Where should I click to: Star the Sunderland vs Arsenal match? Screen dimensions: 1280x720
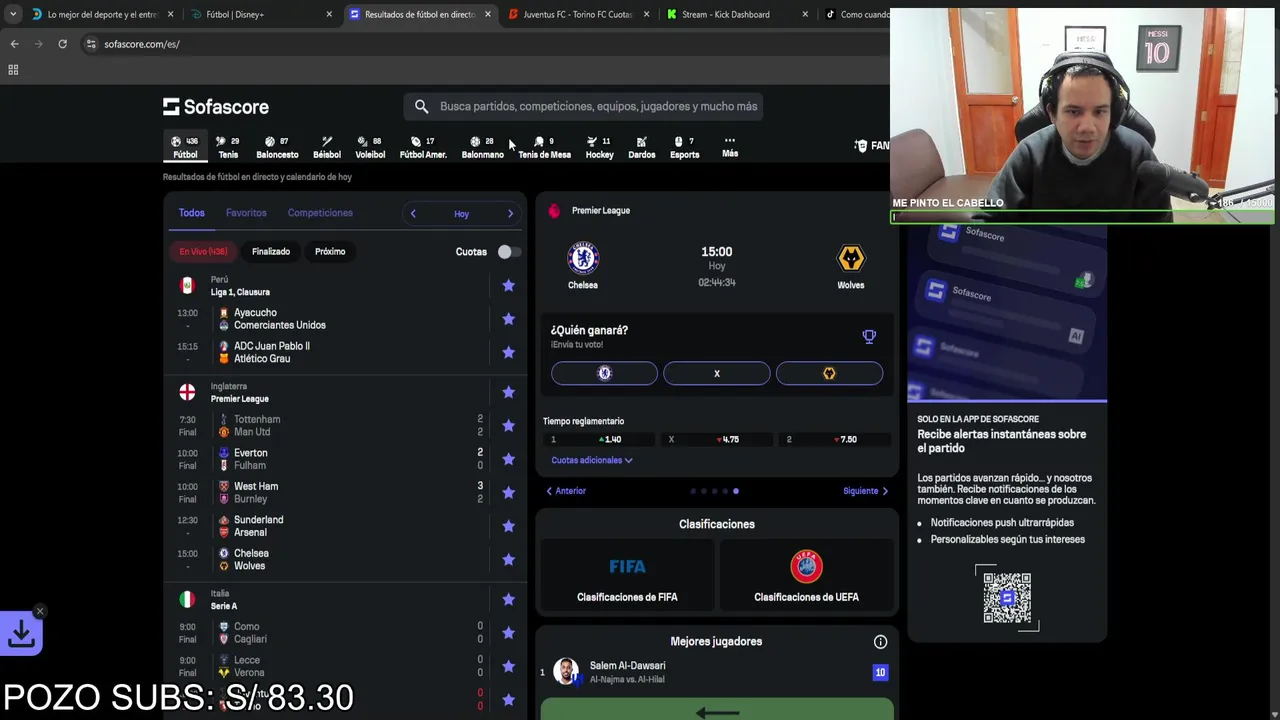508,526
